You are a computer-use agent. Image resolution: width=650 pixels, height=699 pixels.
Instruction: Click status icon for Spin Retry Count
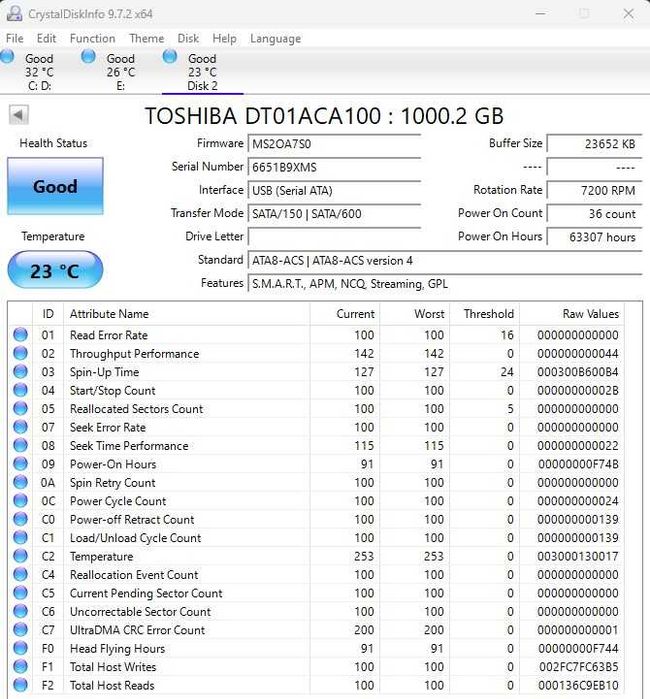tap(20, 482)
